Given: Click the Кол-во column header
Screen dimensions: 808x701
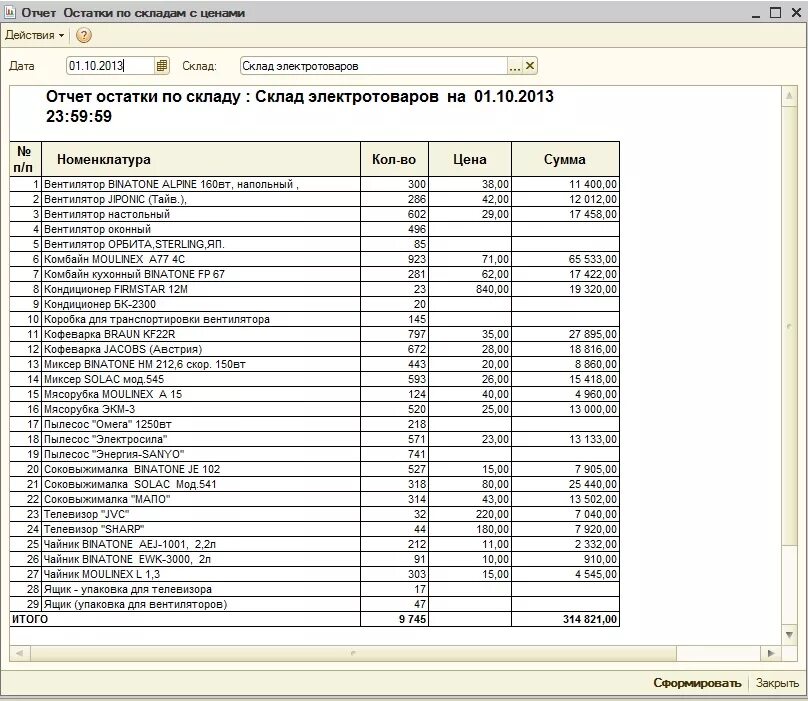Looking at the screenshot, I should point(394,159).
